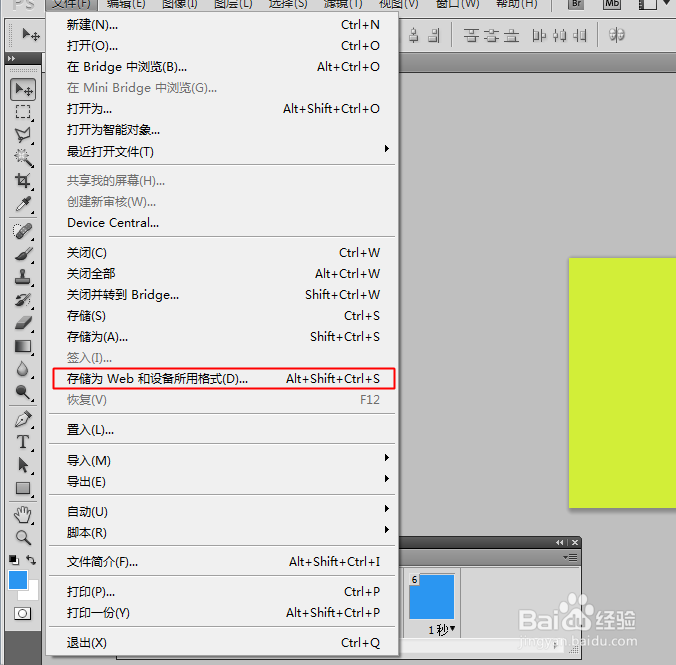Select the Rectangle shape tool
This screenshot has width=676, height=665.
23,488
